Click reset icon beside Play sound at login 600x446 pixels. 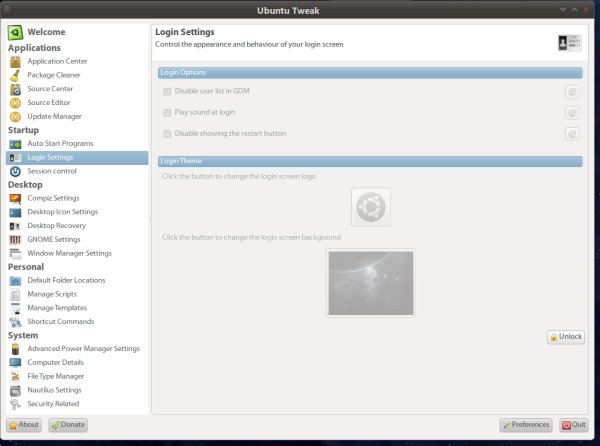coord(572,113)
